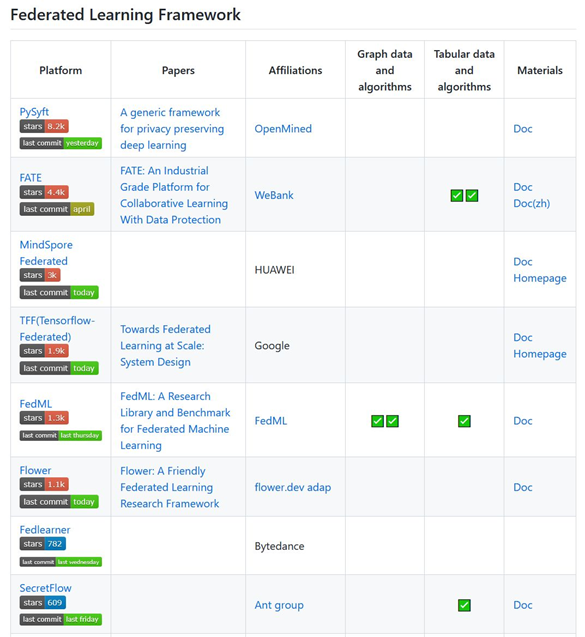Click first graph data checkmark in FedML row
This screenshot has width=585, height=637.
coord(377,421)
